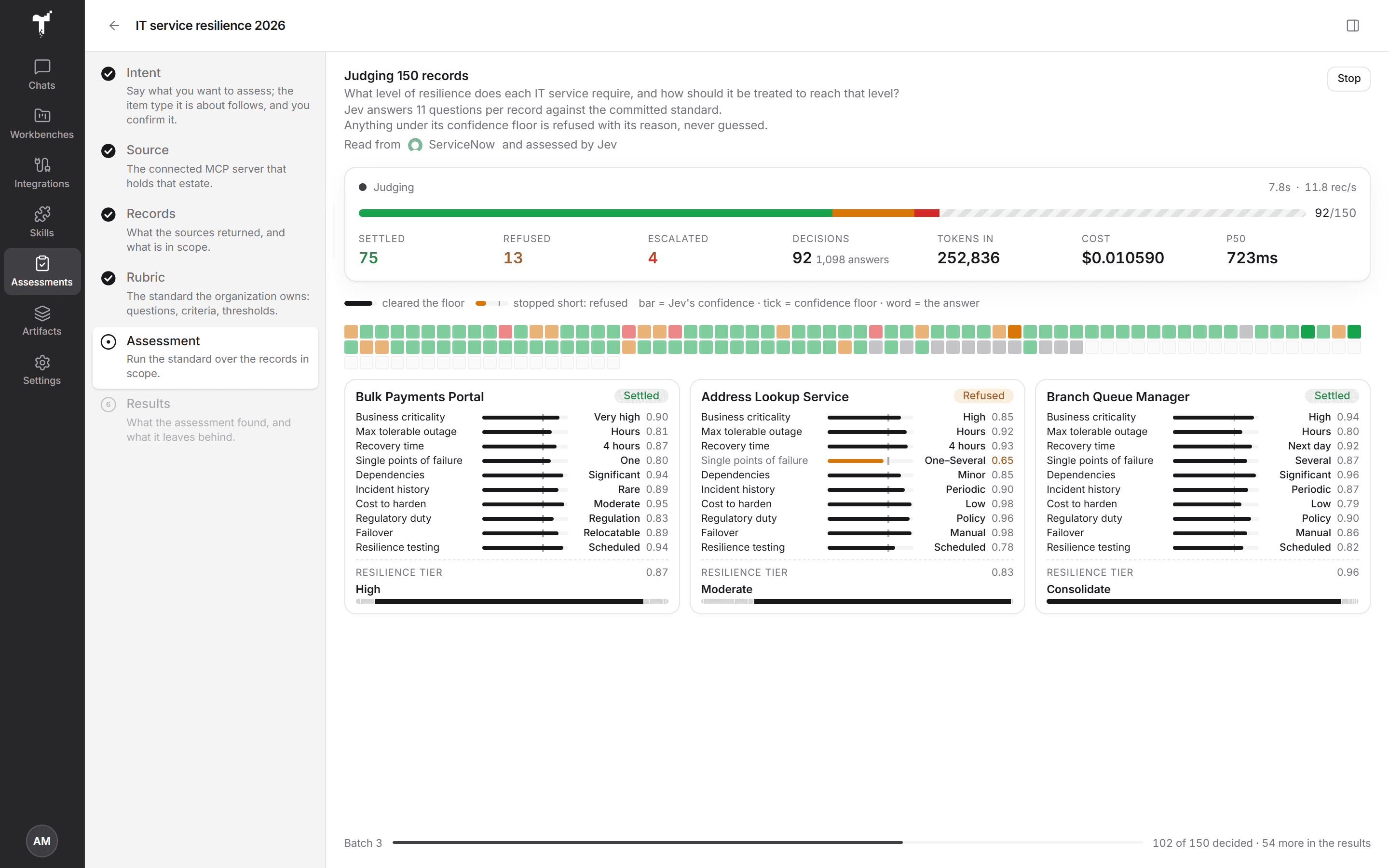This screenshot has height=868, width=1389.
Task: Click the Cost value $0.010590
Action: 1123,258
